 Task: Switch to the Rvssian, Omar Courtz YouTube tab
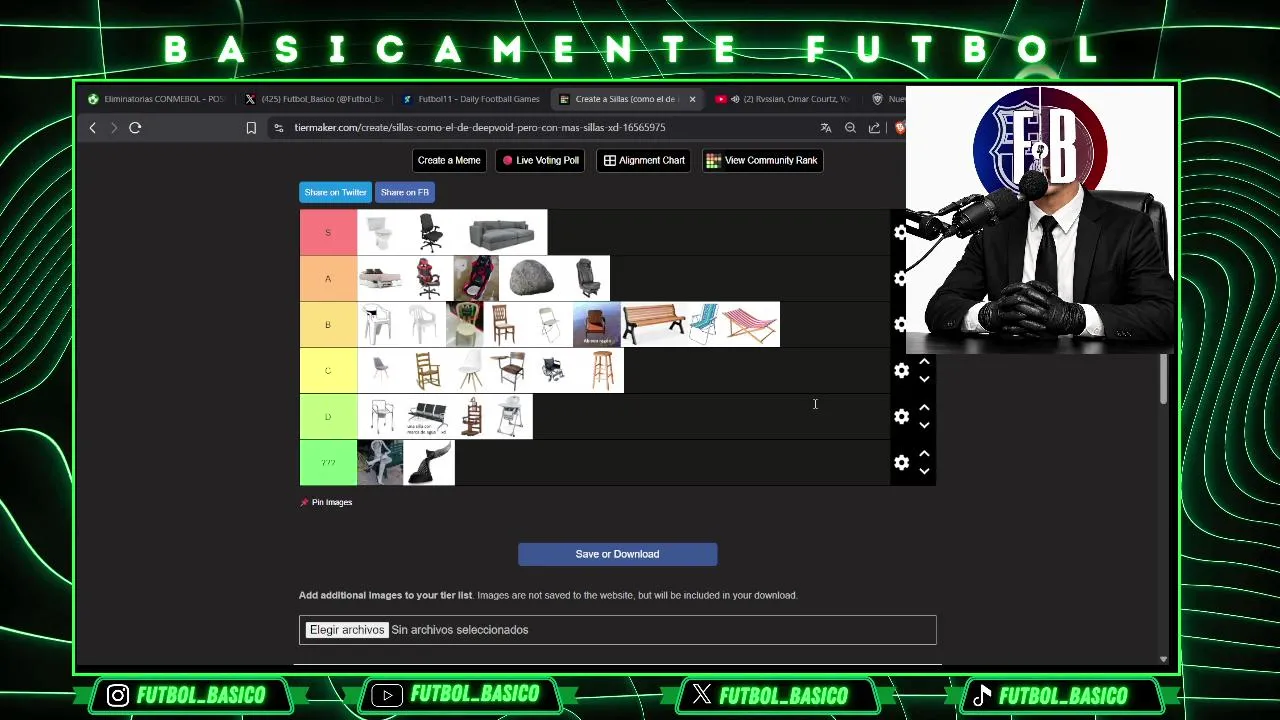785,99
